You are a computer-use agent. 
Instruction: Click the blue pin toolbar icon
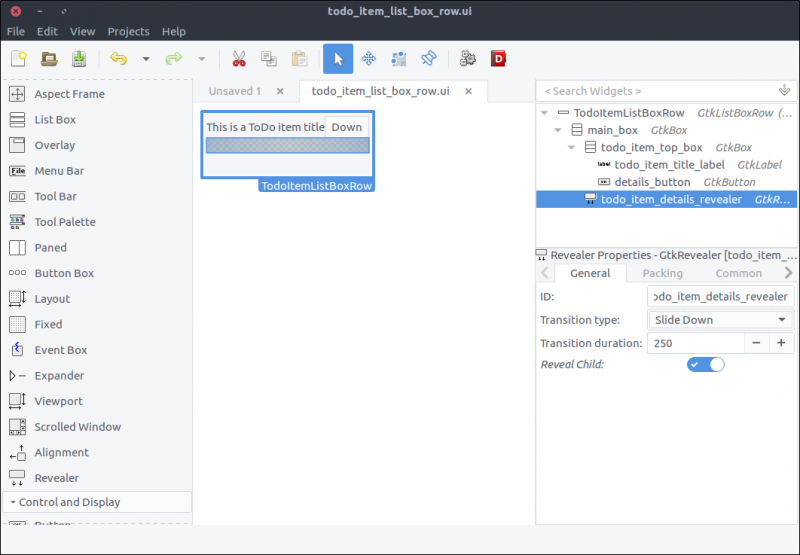(428, 59)
